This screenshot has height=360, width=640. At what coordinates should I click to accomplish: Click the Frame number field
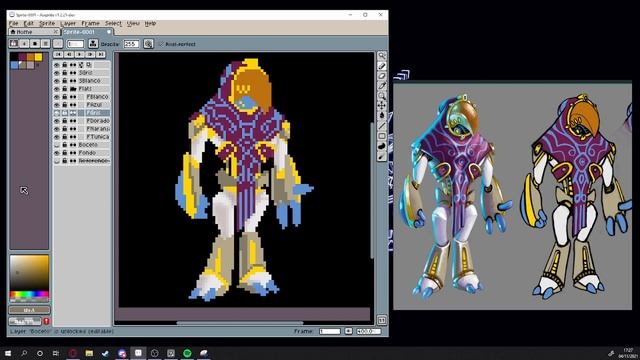[329, 331]
